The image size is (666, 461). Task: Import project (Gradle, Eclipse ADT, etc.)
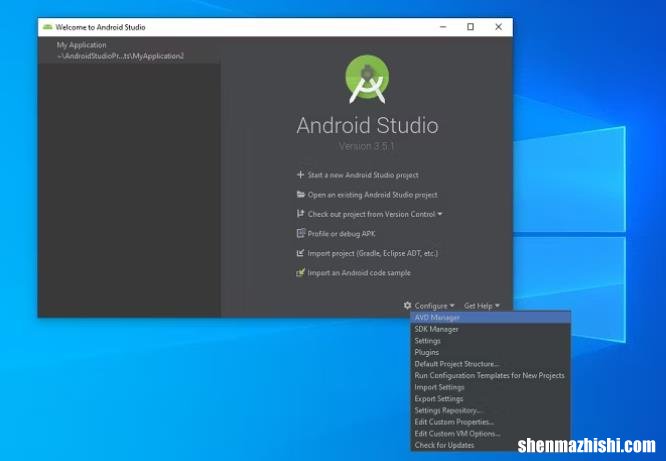tap(373, 253)
